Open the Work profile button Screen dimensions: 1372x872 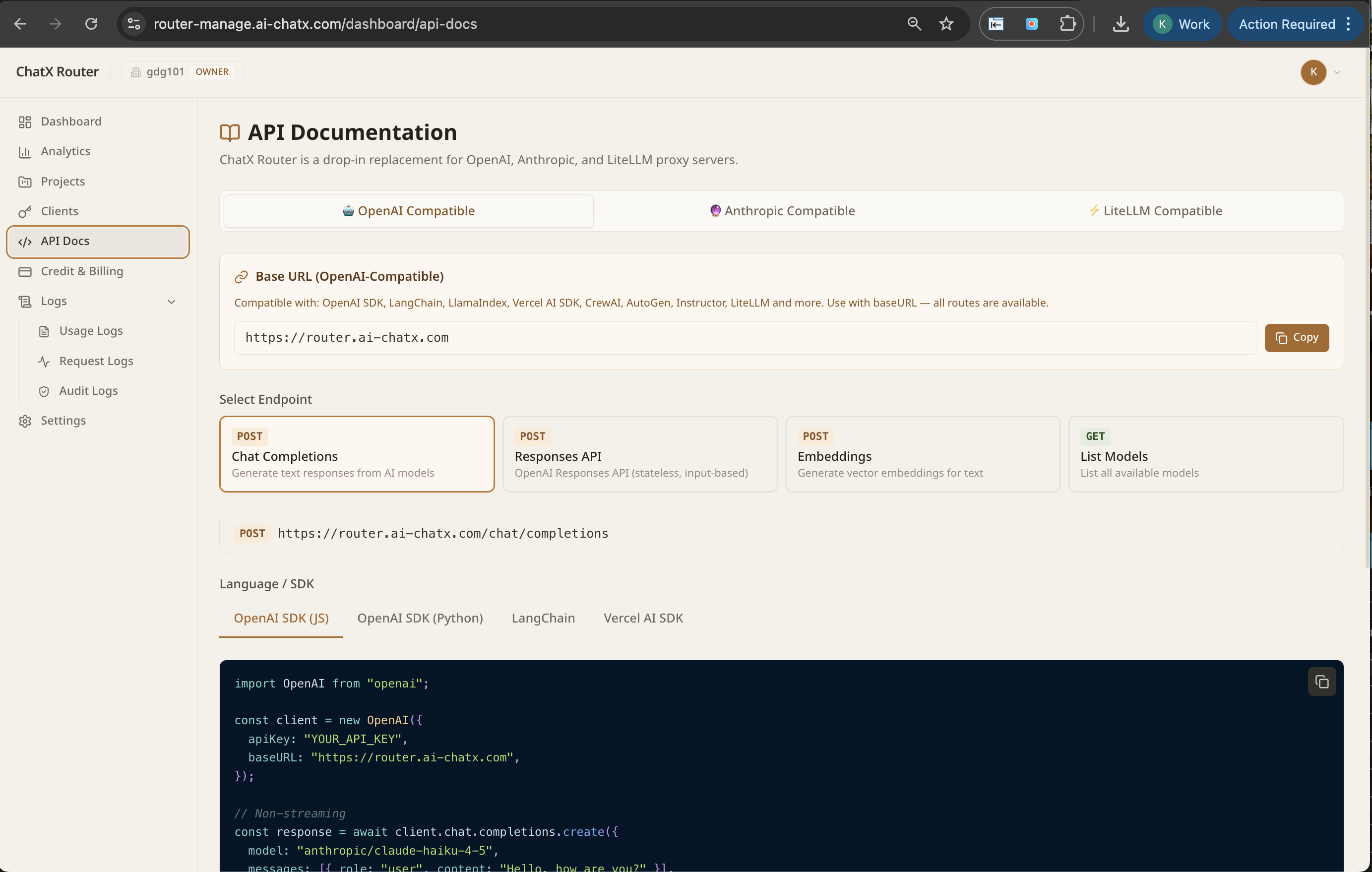point(1182,24)
